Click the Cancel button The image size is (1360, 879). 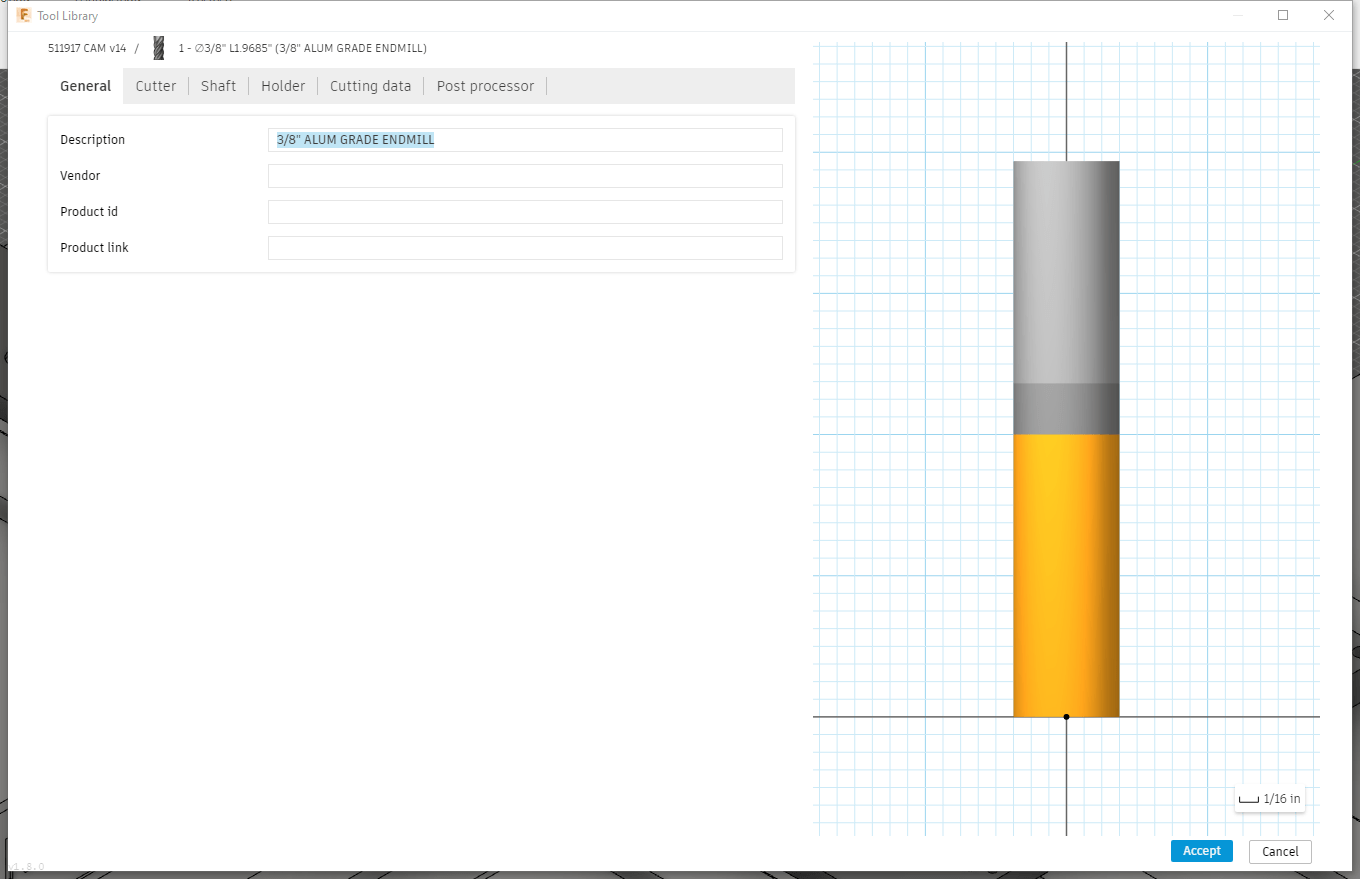(1280, 851)
